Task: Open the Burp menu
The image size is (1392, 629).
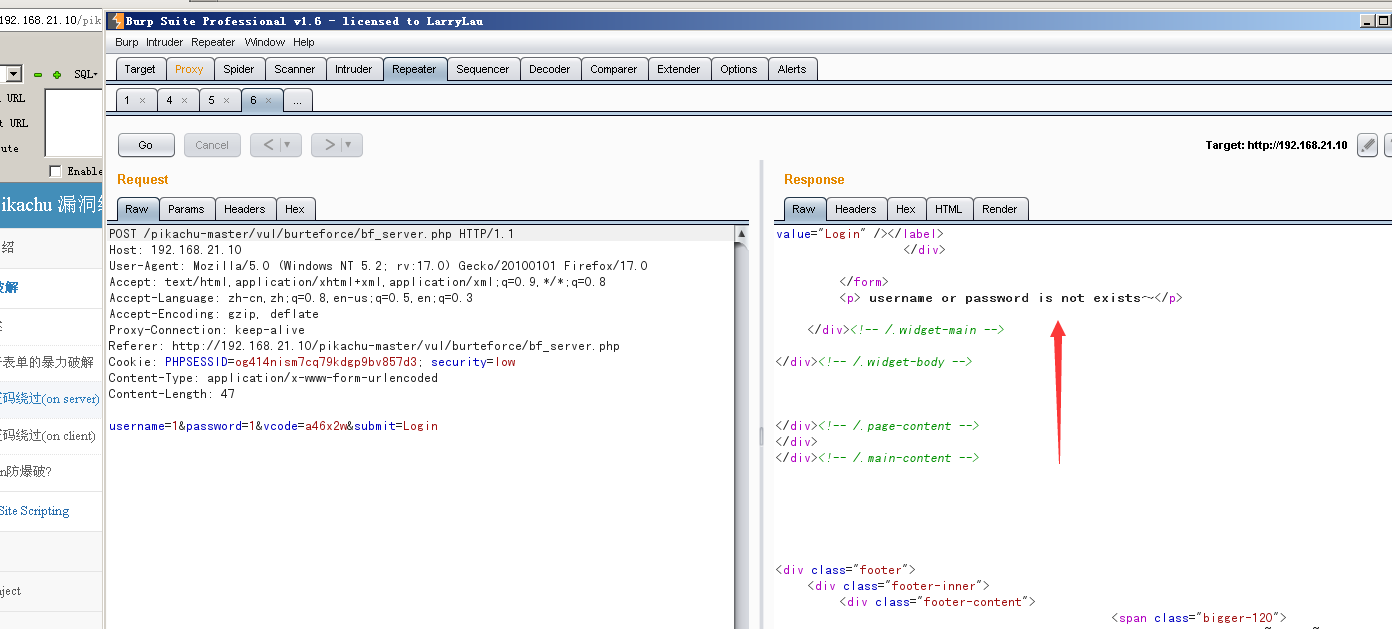Action: pos(126,43)
